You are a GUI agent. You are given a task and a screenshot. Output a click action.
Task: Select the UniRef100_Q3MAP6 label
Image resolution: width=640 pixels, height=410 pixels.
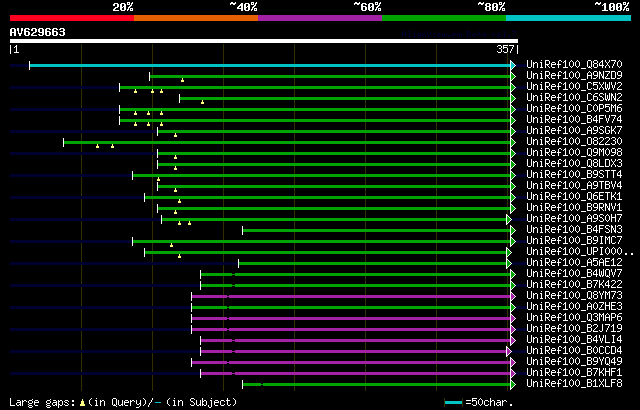click(x=574, y=318)
